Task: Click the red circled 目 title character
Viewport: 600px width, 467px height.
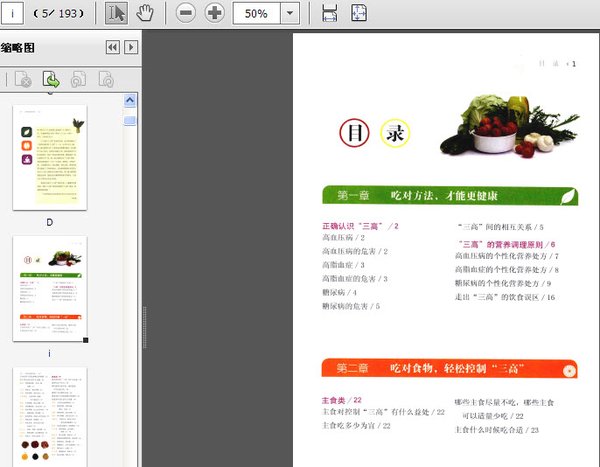Action: click(x=354, y=133)
